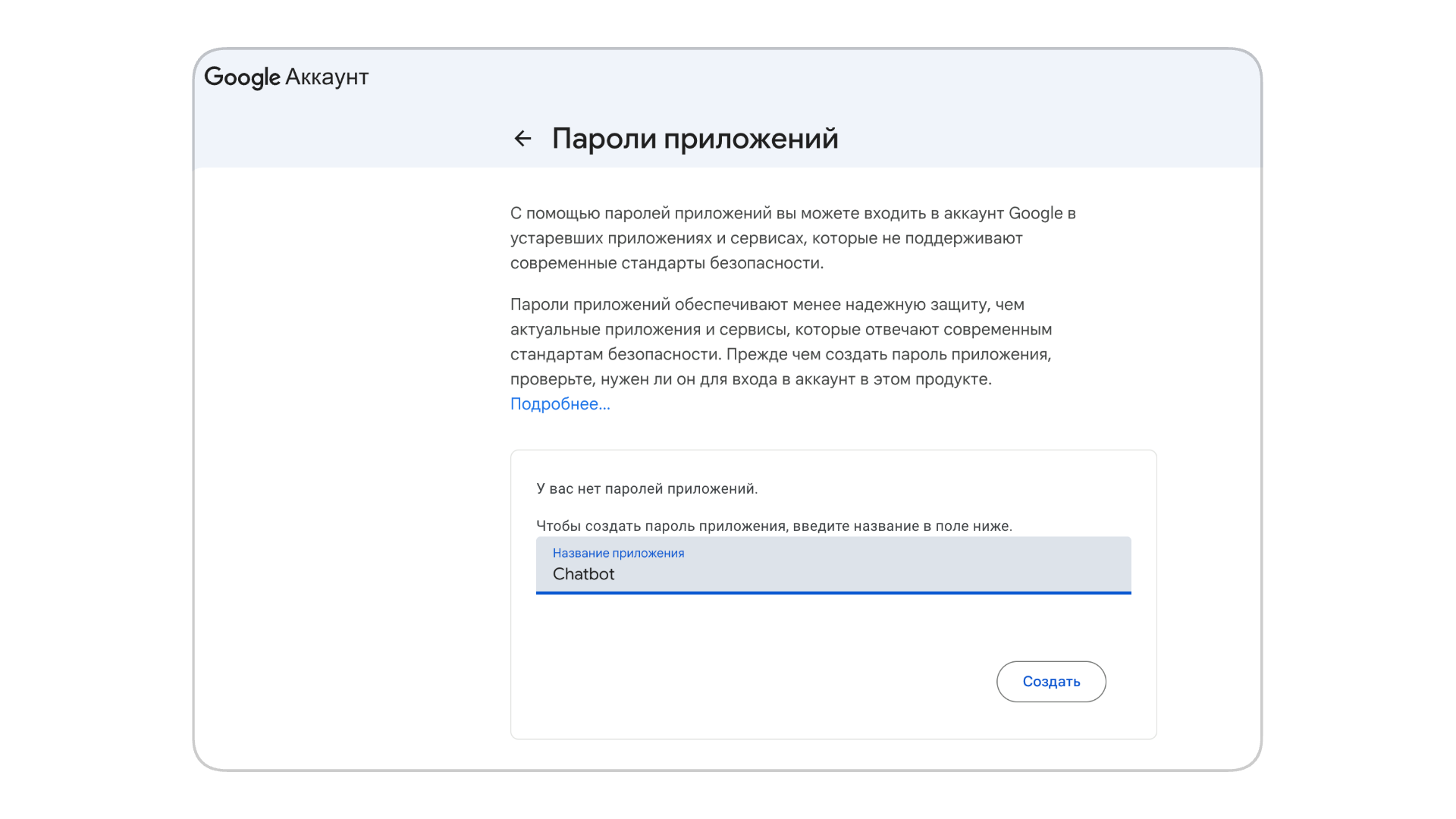Click on the Chatbot text in the field
This screenshot has width=1456, height=819.
click(x=583, y=575)
